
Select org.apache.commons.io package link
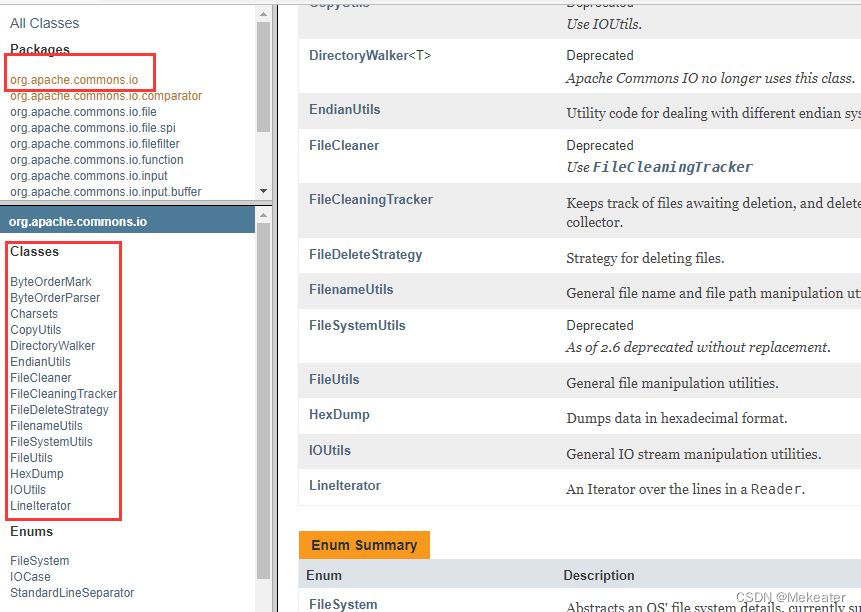pyautogui.click(x=74, y=80)
